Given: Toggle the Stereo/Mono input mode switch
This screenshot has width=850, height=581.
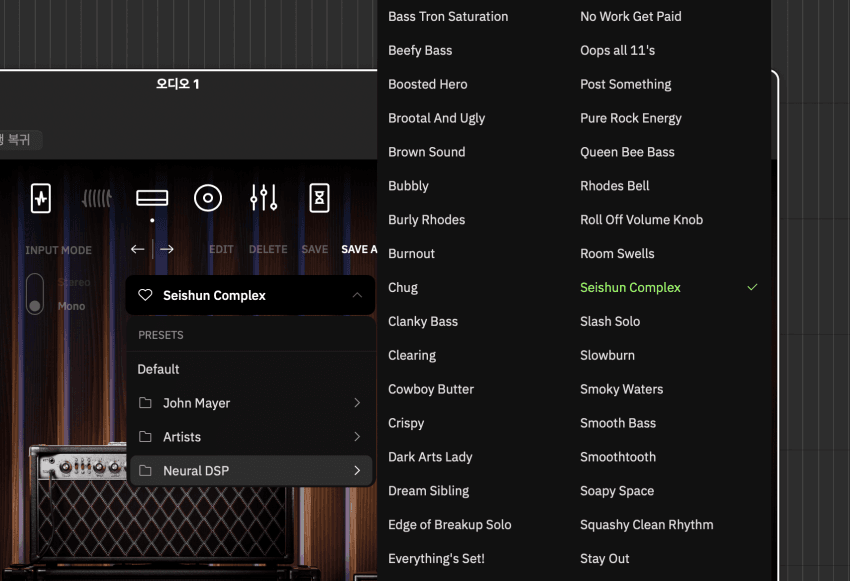Looking at the screenshot, I should coord(35,294).
